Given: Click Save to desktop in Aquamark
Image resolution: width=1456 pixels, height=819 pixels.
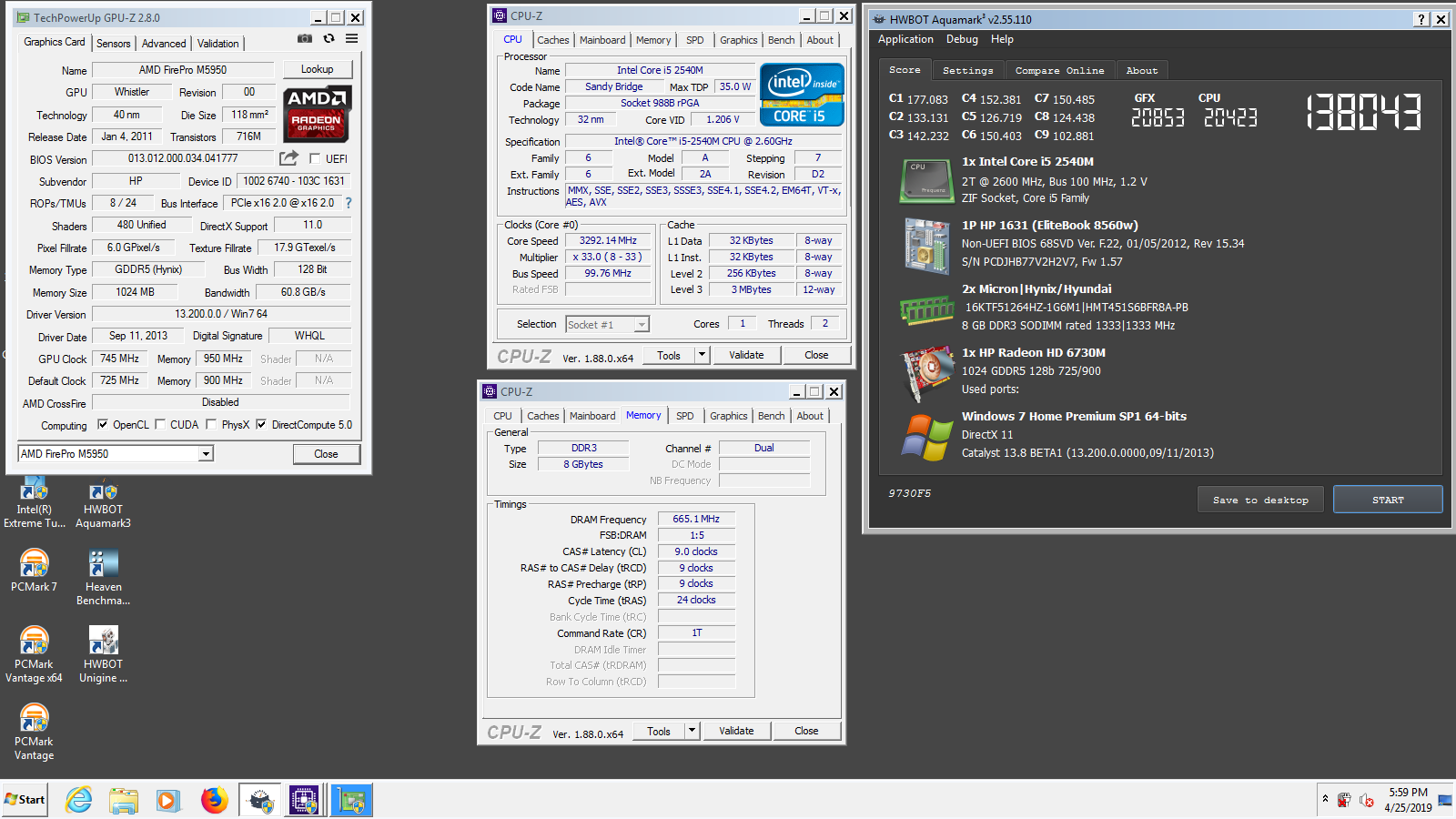Looking at the screenshot, I should click(x=1260, y=500).
